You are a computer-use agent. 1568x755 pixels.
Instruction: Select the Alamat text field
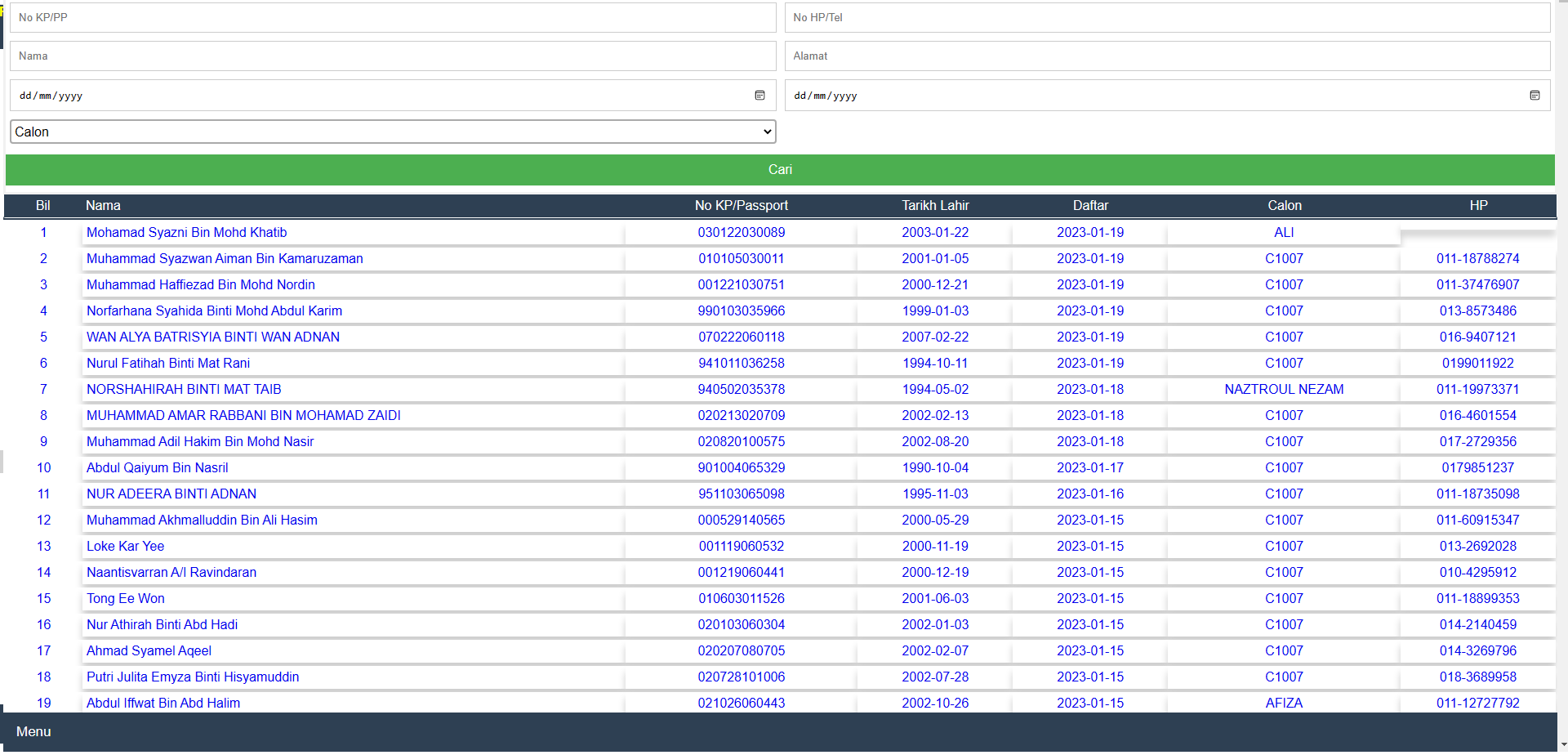click(1167, 56)
